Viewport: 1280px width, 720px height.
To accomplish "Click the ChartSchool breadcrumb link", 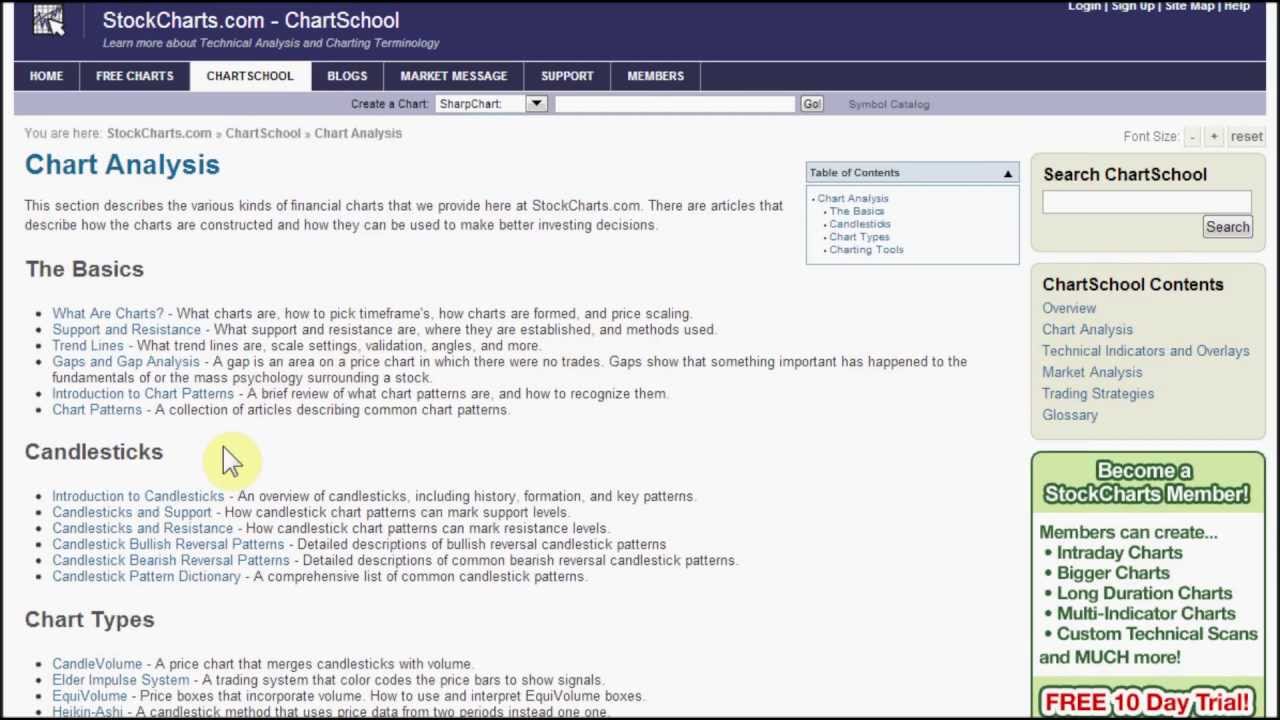I will click(x=263, y=133).
